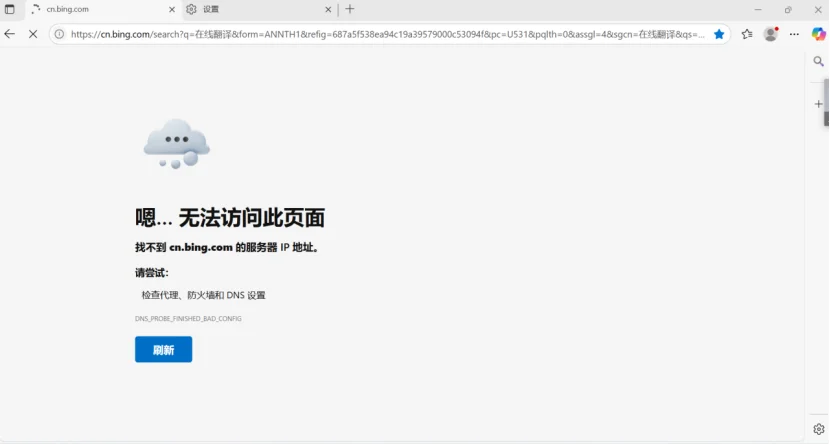830x444 pixels.
Task: Add a sidebar app with plus
Action: [x=818, y=104]
